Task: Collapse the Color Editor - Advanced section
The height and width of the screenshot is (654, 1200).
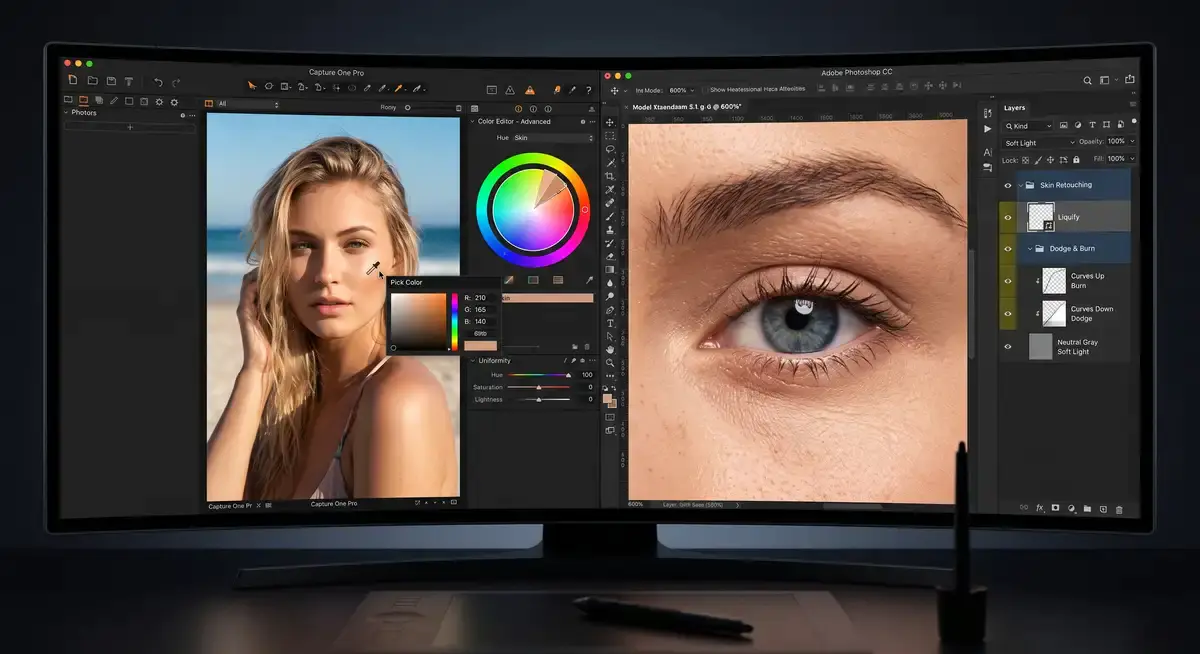Action: [x=473, y=122]
